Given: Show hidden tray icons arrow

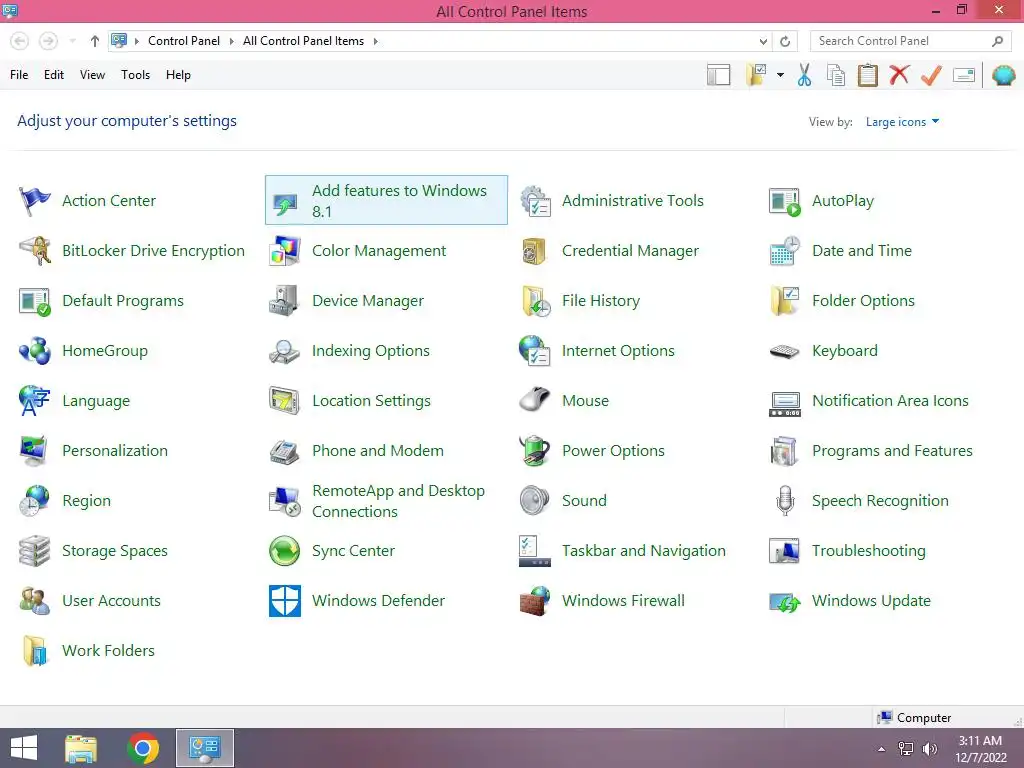Looking at the screenshot, I should pos(881,749).
